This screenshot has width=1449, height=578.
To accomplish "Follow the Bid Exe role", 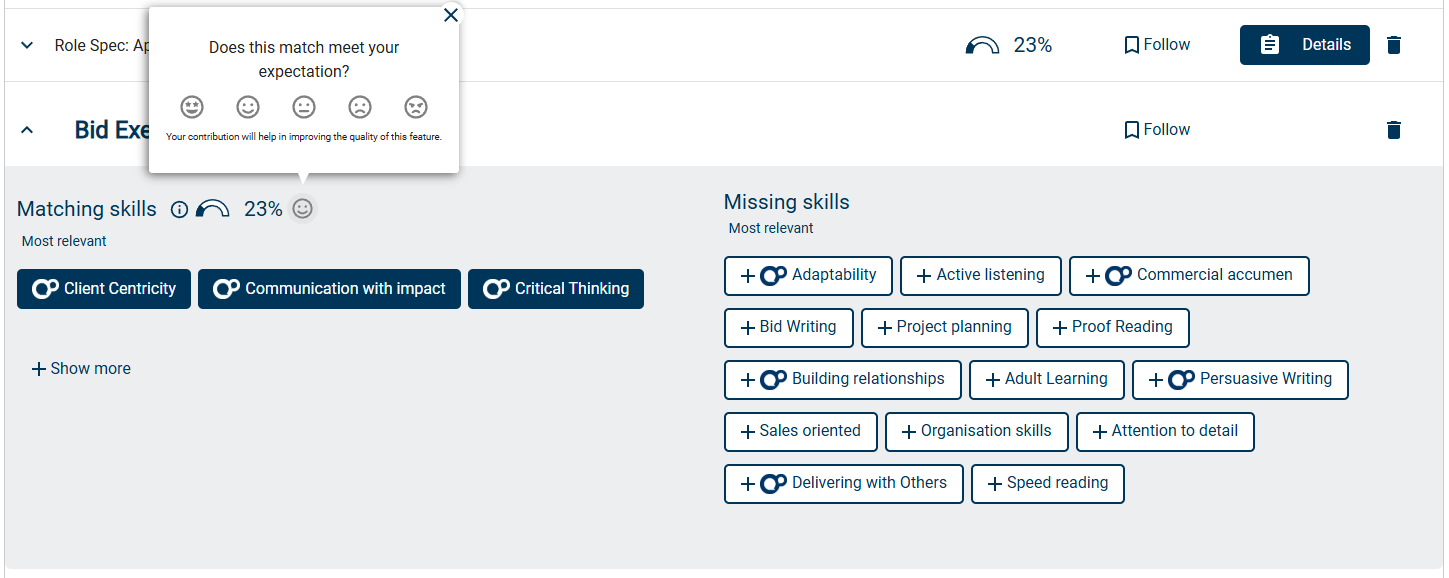I will [1157, 130].
